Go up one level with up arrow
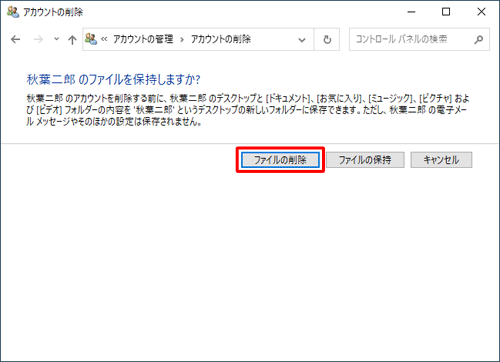This screenshot has width=500, height=362. click(72, 40)
